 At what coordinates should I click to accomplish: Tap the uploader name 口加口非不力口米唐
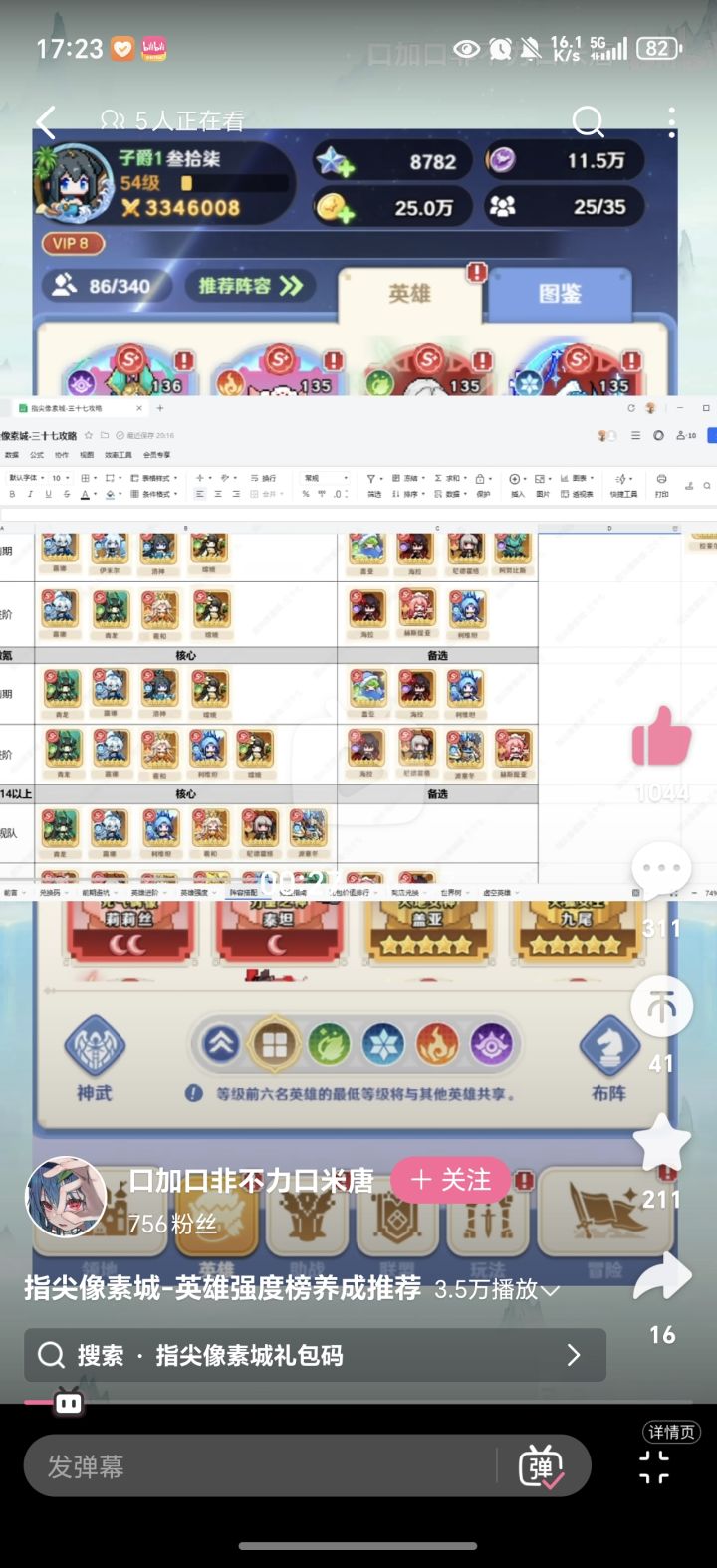(x=251, y=1181)
